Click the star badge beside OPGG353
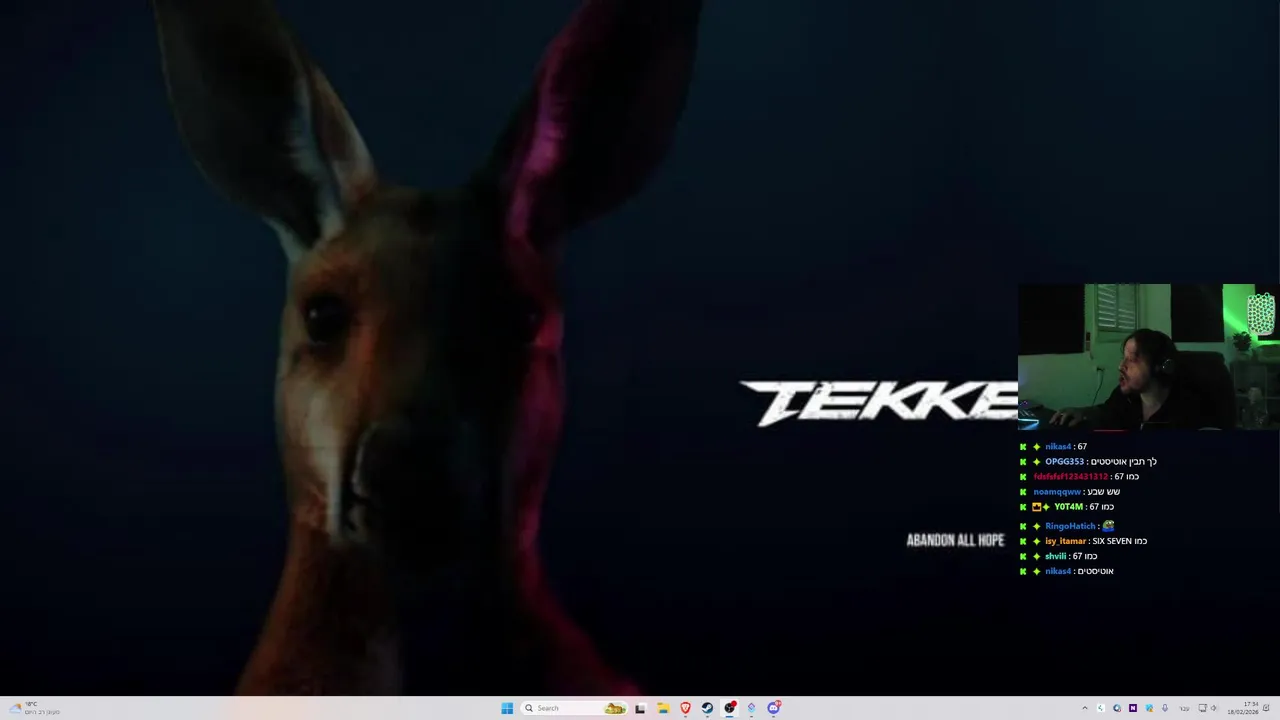 click(1037, 462)
